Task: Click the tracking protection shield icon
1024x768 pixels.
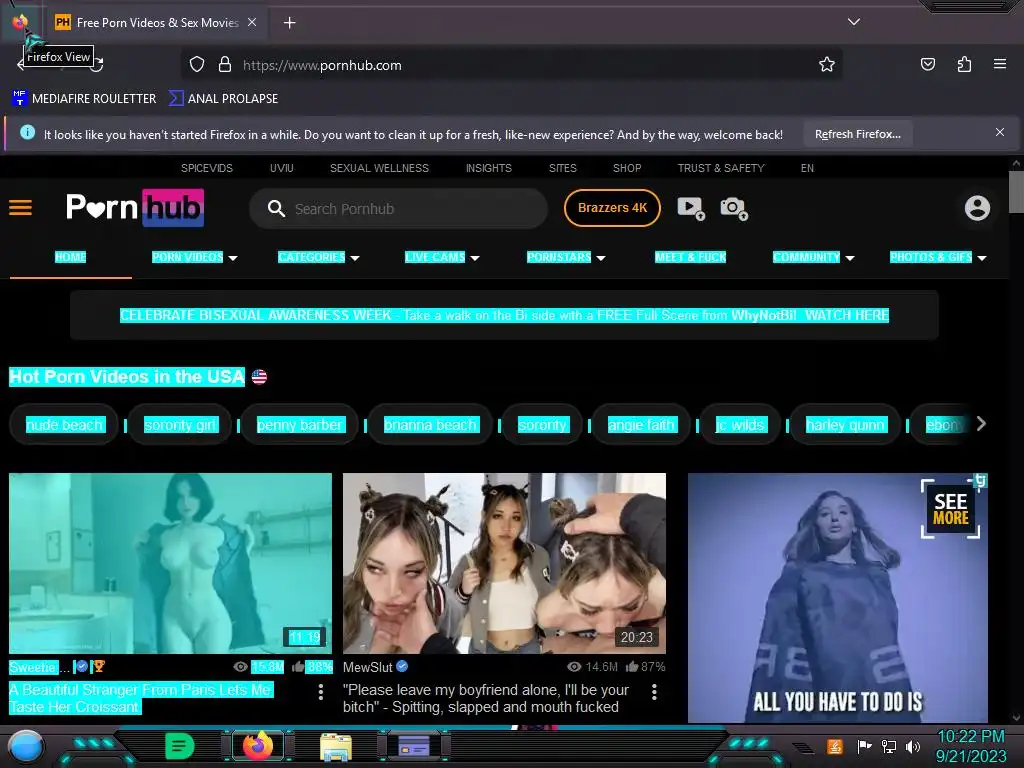Action: [197, 65]
